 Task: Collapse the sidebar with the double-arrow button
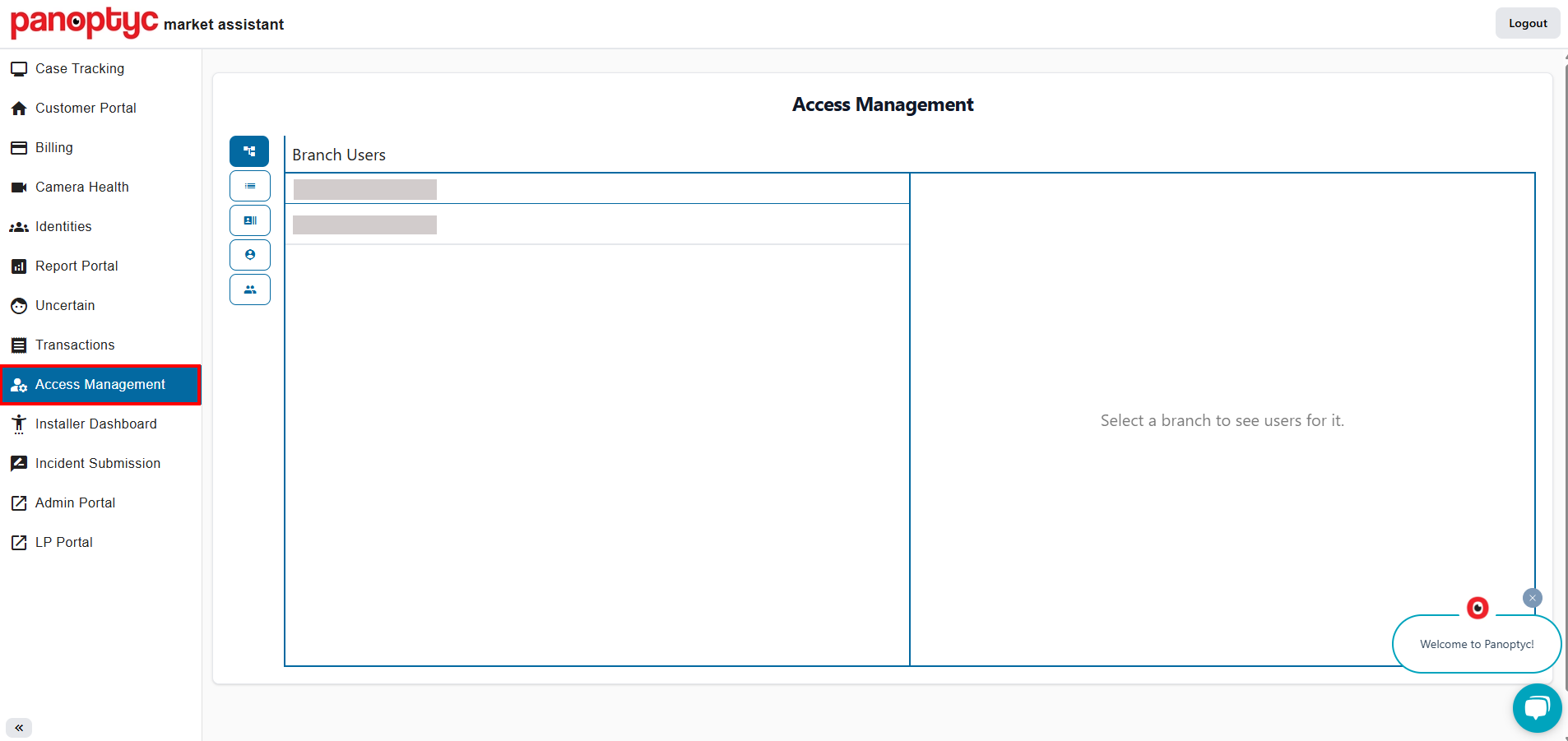(x=19, y=728)
